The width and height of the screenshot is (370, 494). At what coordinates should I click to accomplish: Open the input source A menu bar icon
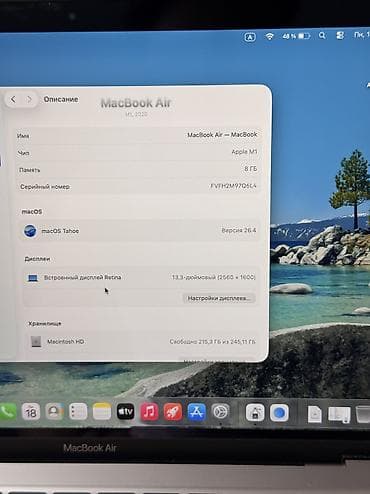[250, 37]
